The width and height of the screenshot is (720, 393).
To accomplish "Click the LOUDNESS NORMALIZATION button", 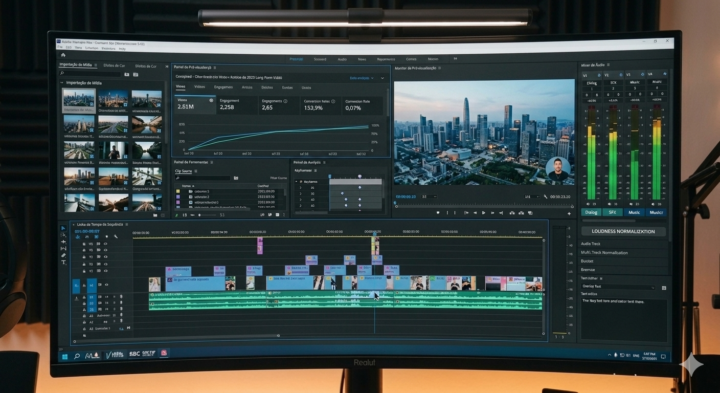I will [623, 232].
